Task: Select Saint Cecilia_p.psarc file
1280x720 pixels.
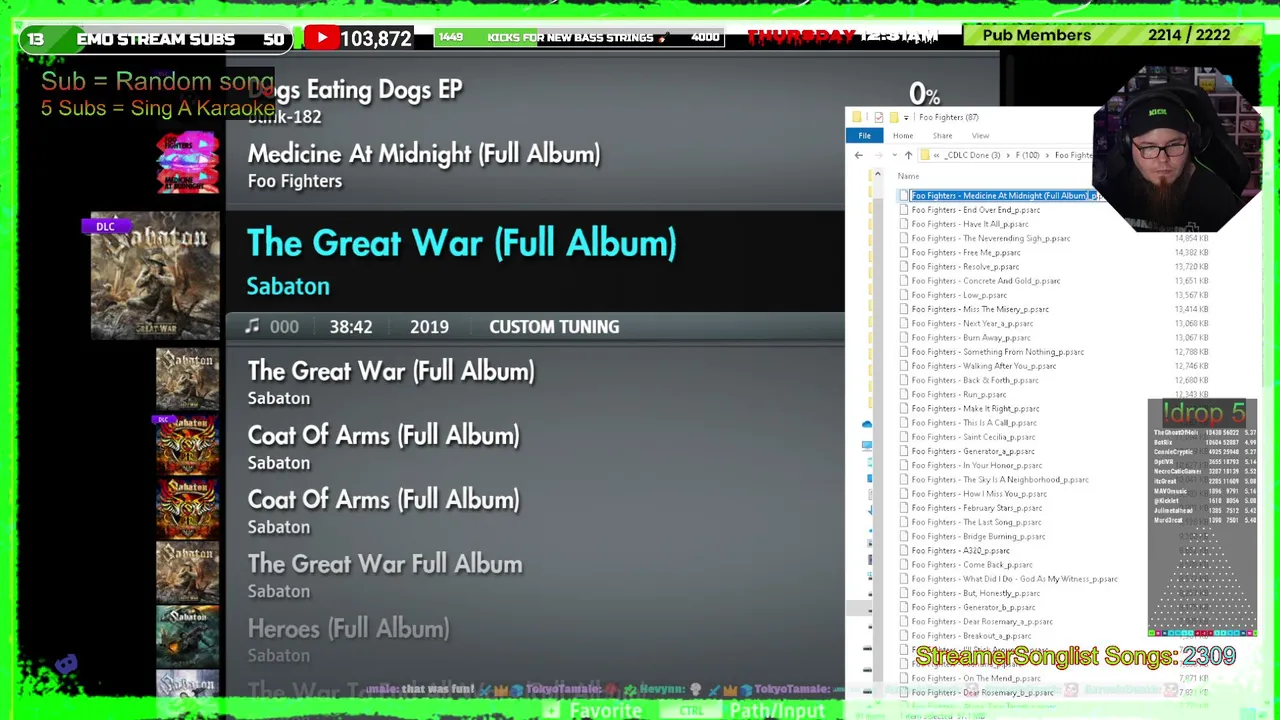Action: point(973,437)
